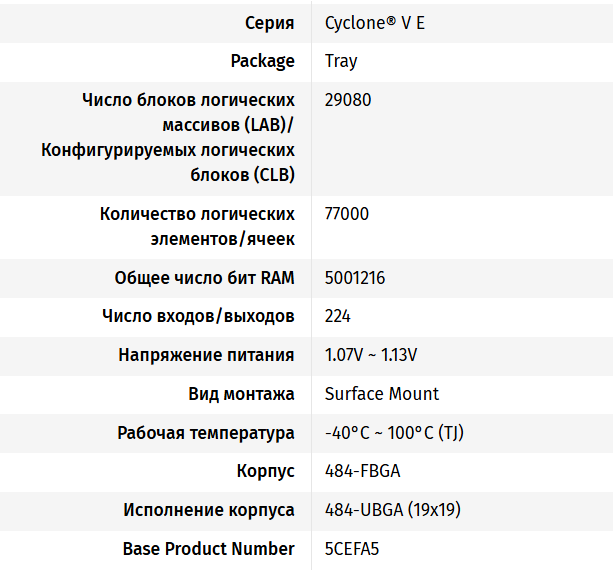Select the "Surface Mount" value

click(382, 394)
